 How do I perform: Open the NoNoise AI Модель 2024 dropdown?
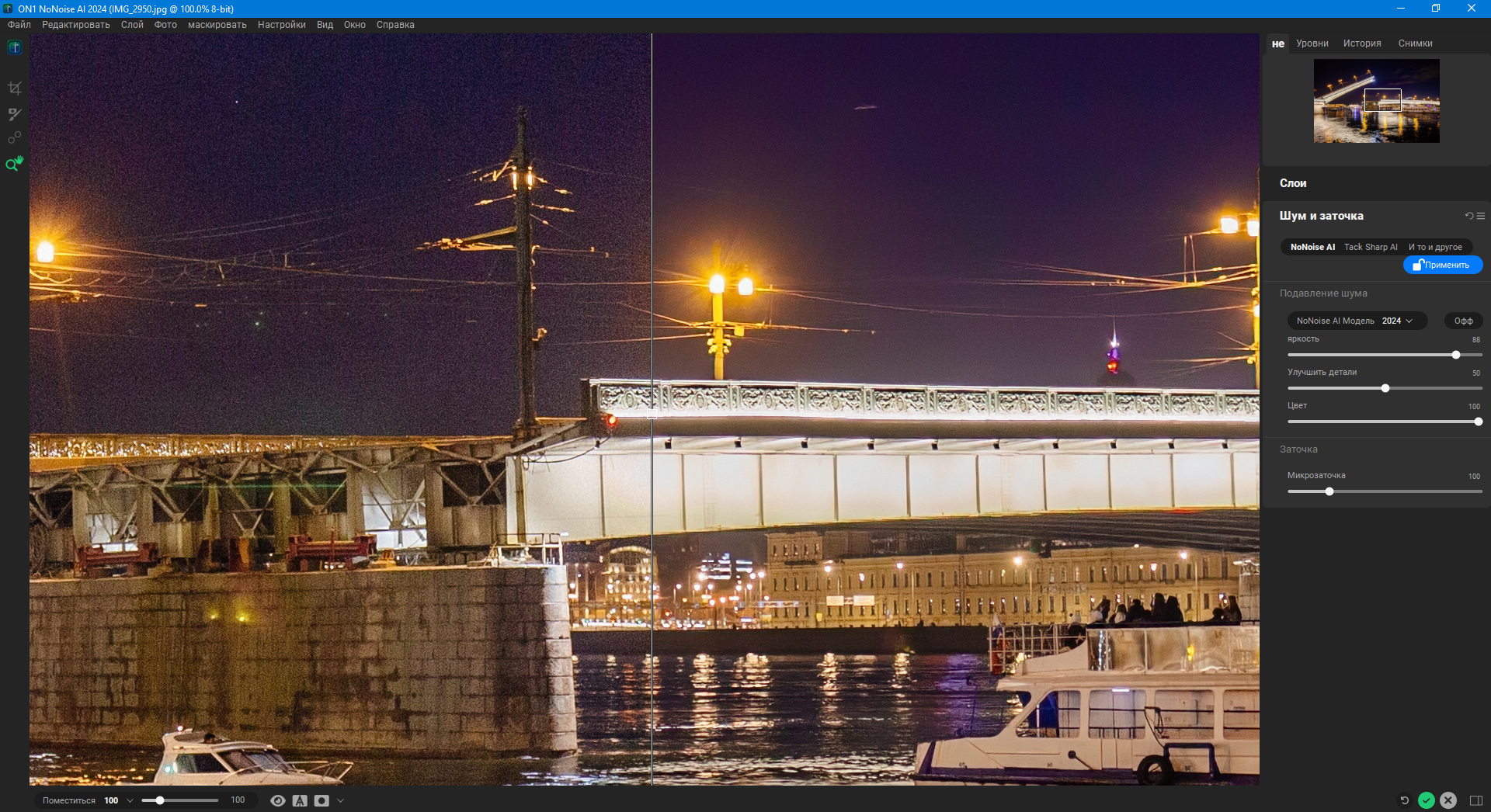point(1356,321)
